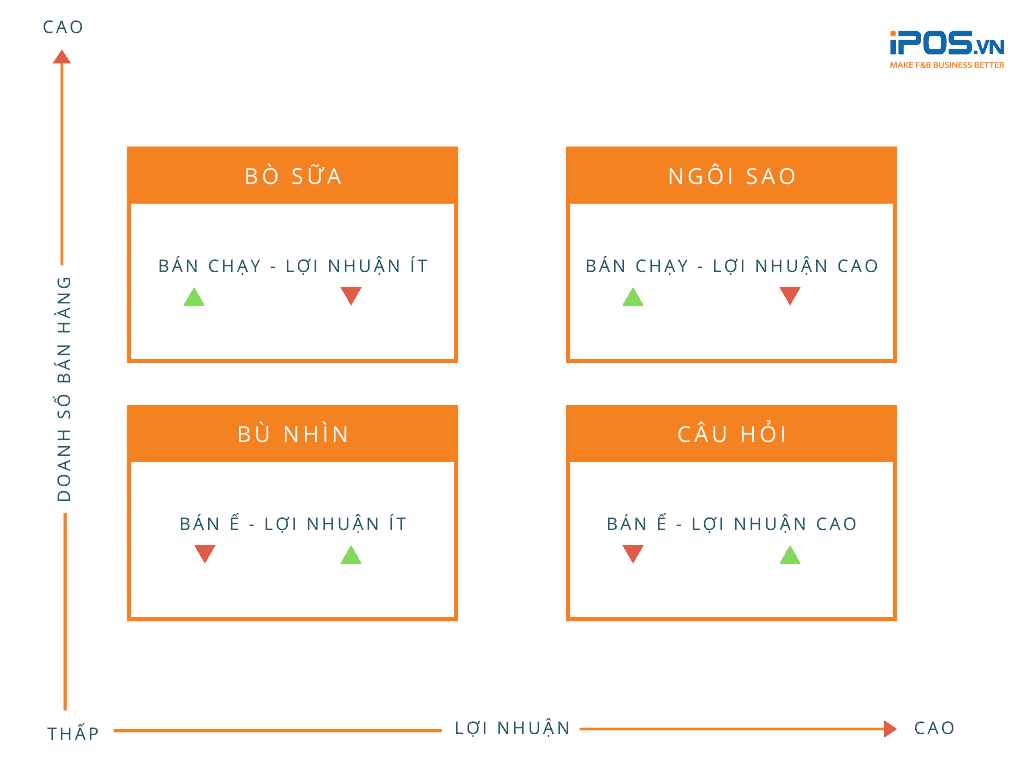Click the vertical axis arrowhead pointing up
Screen dimensions: 1024x768
pos(62,56)
